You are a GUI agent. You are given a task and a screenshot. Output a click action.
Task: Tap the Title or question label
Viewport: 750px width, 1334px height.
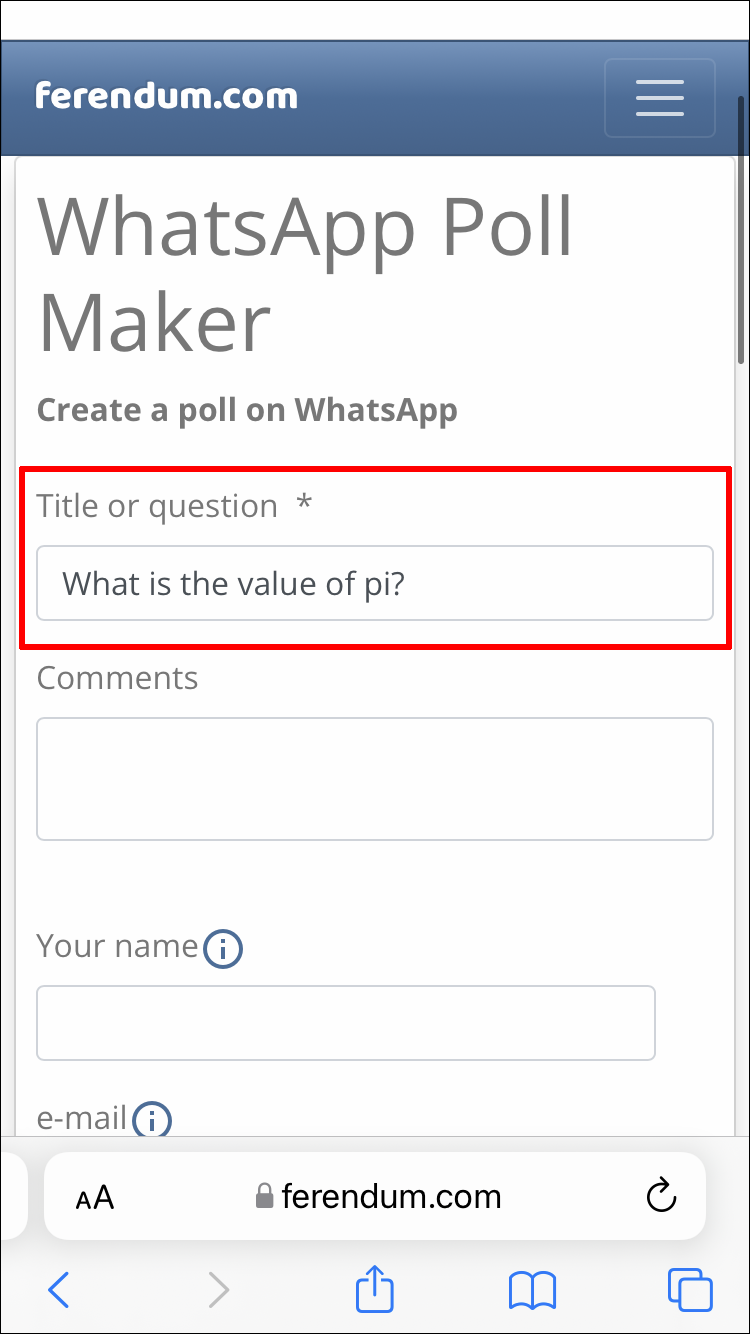157,506
